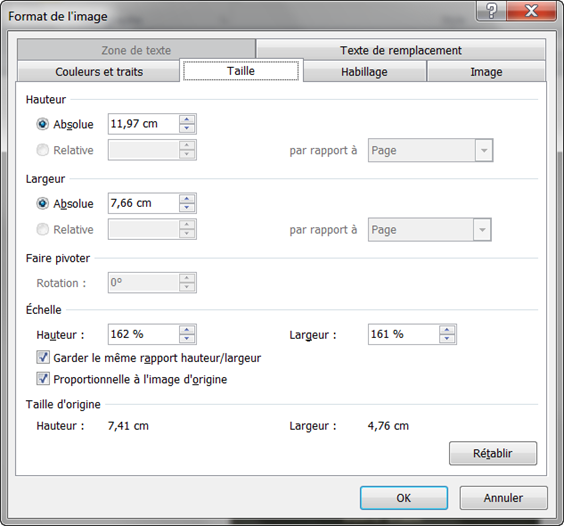The height and width of the screenshot is (526, 564).
Task: Increase scale Hauteur percentage spinner
Action: [187, 330]
